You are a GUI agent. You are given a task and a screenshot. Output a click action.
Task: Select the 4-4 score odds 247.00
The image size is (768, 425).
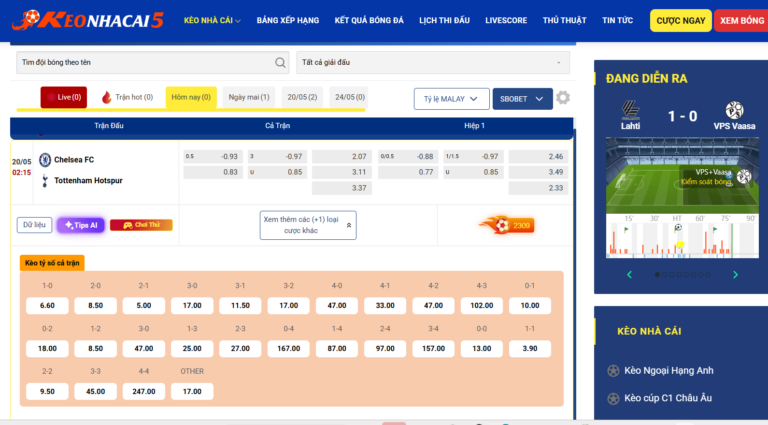[144, 392]
